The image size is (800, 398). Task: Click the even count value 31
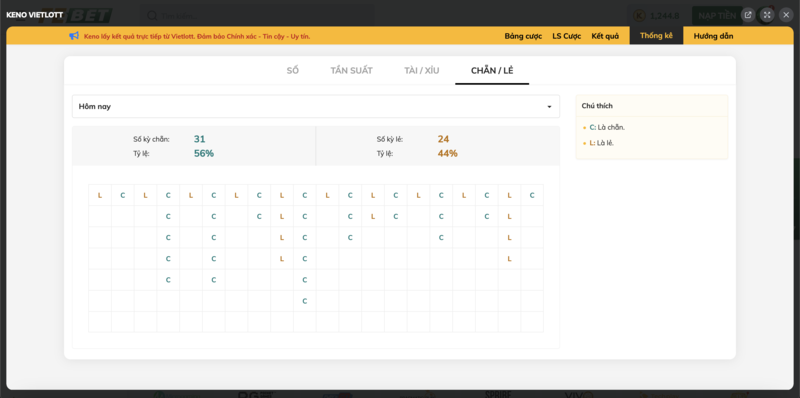coord(199,139)
